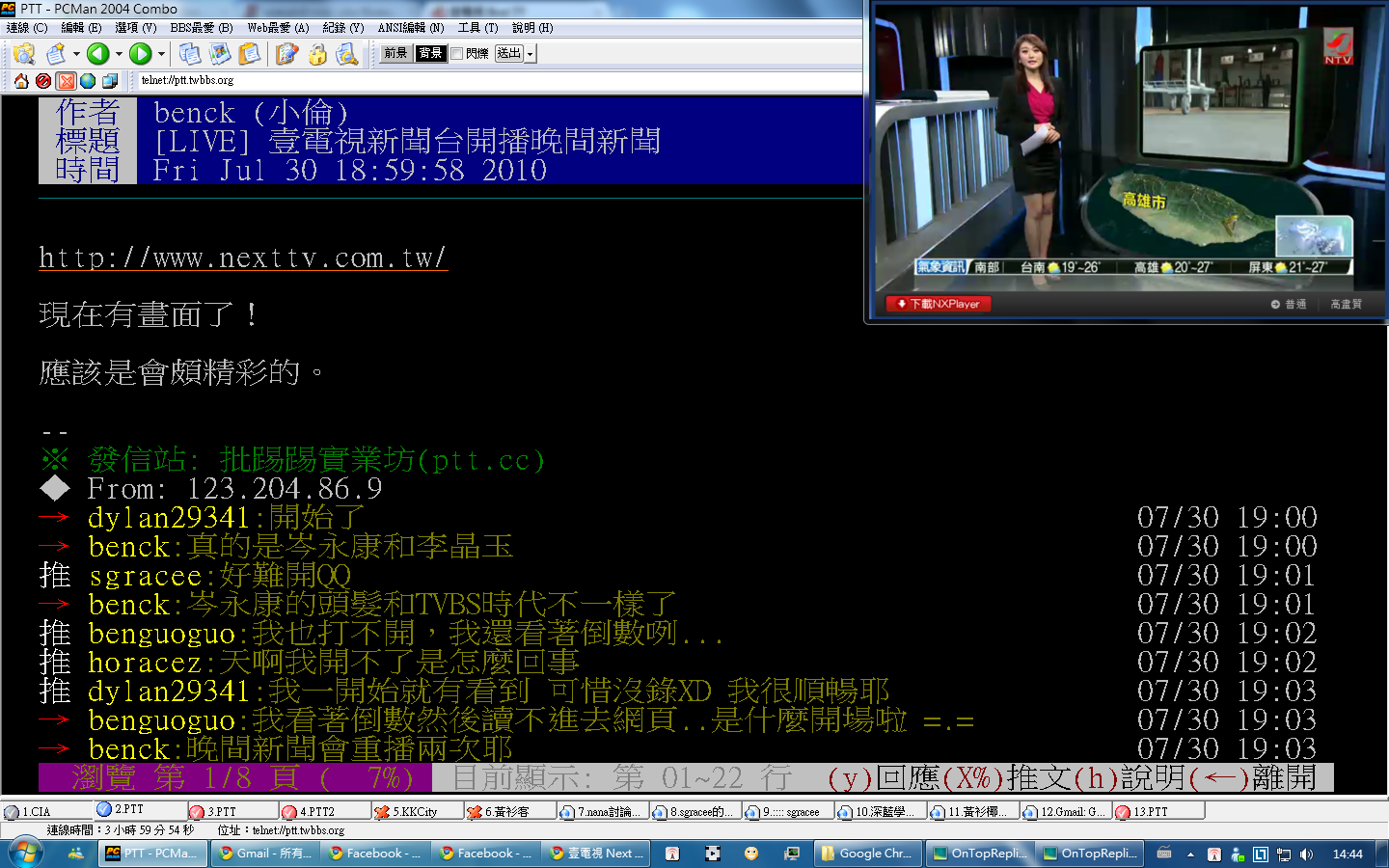Click the orange X close-connection icon
This screenshot has height=868, width=1389.
[66, 81]
